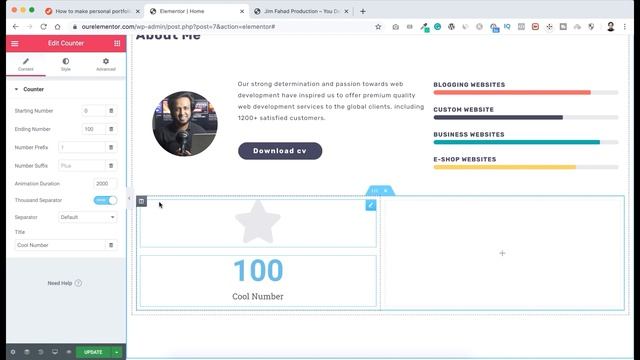The width and height of the screenshot is (640, 360).
Task: Switch to the Content tab
Action: tap(26, 64)
